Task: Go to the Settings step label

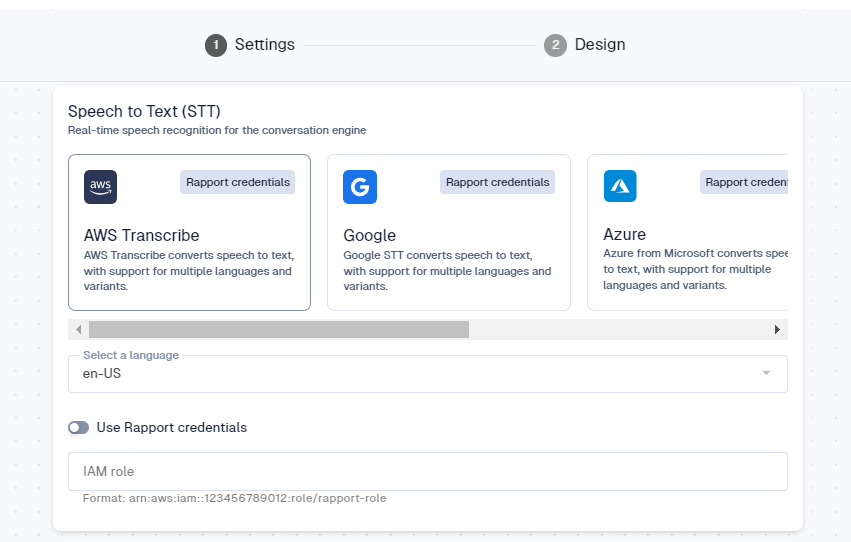Action: click(x=265, y=45)
